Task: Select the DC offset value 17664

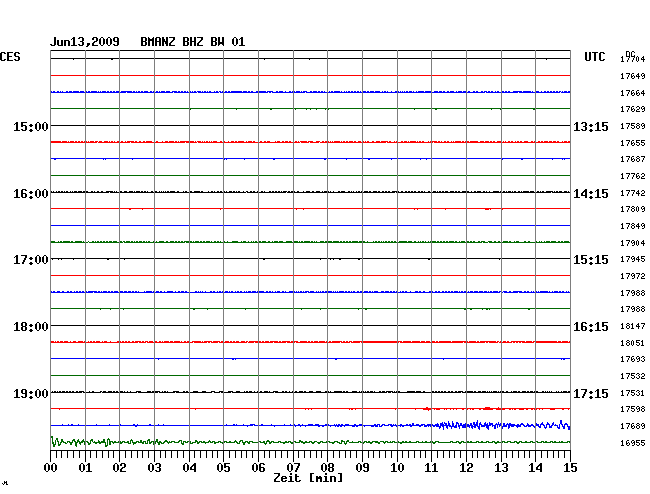Action: [x=633, y=93]
